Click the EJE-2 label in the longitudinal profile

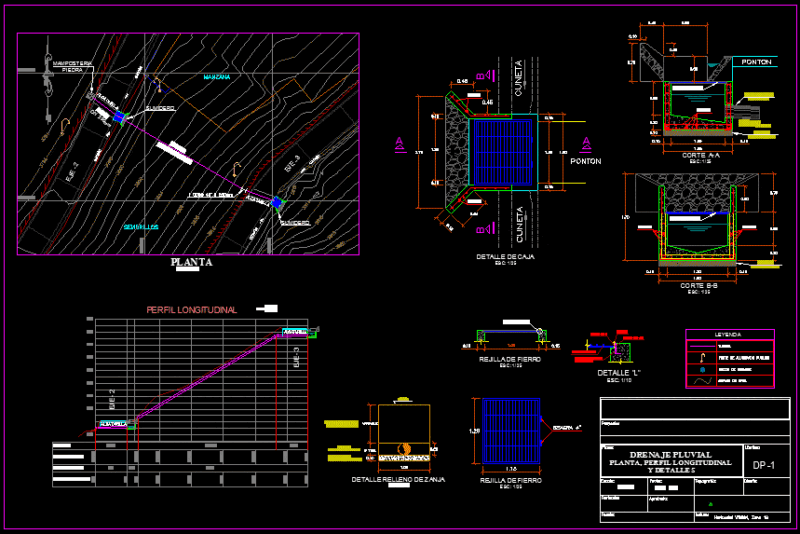(112, 399)
